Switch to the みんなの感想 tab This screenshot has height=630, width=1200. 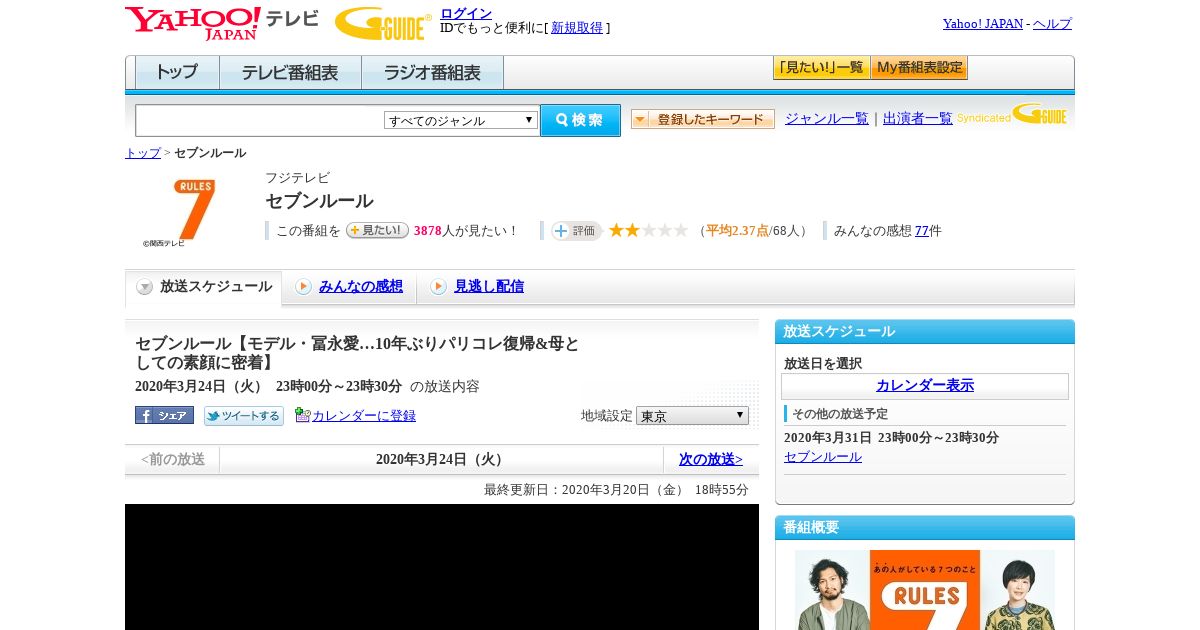click(361, 287)
